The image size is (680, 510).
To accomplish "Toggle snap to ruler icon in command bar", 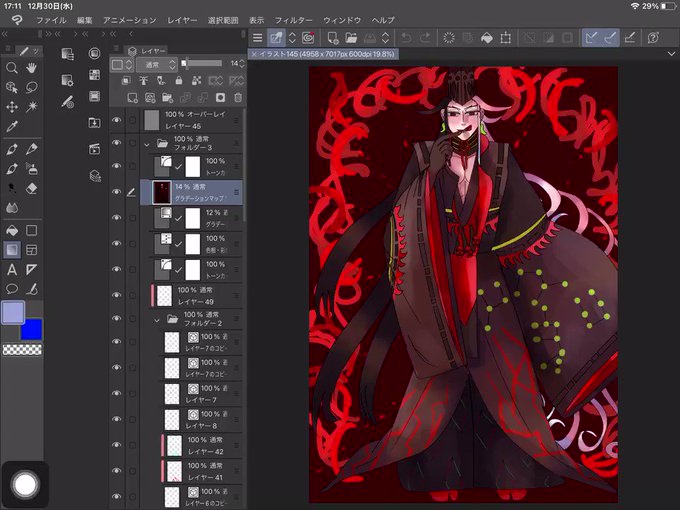I will pyautogui.click(x=591, y=38).
